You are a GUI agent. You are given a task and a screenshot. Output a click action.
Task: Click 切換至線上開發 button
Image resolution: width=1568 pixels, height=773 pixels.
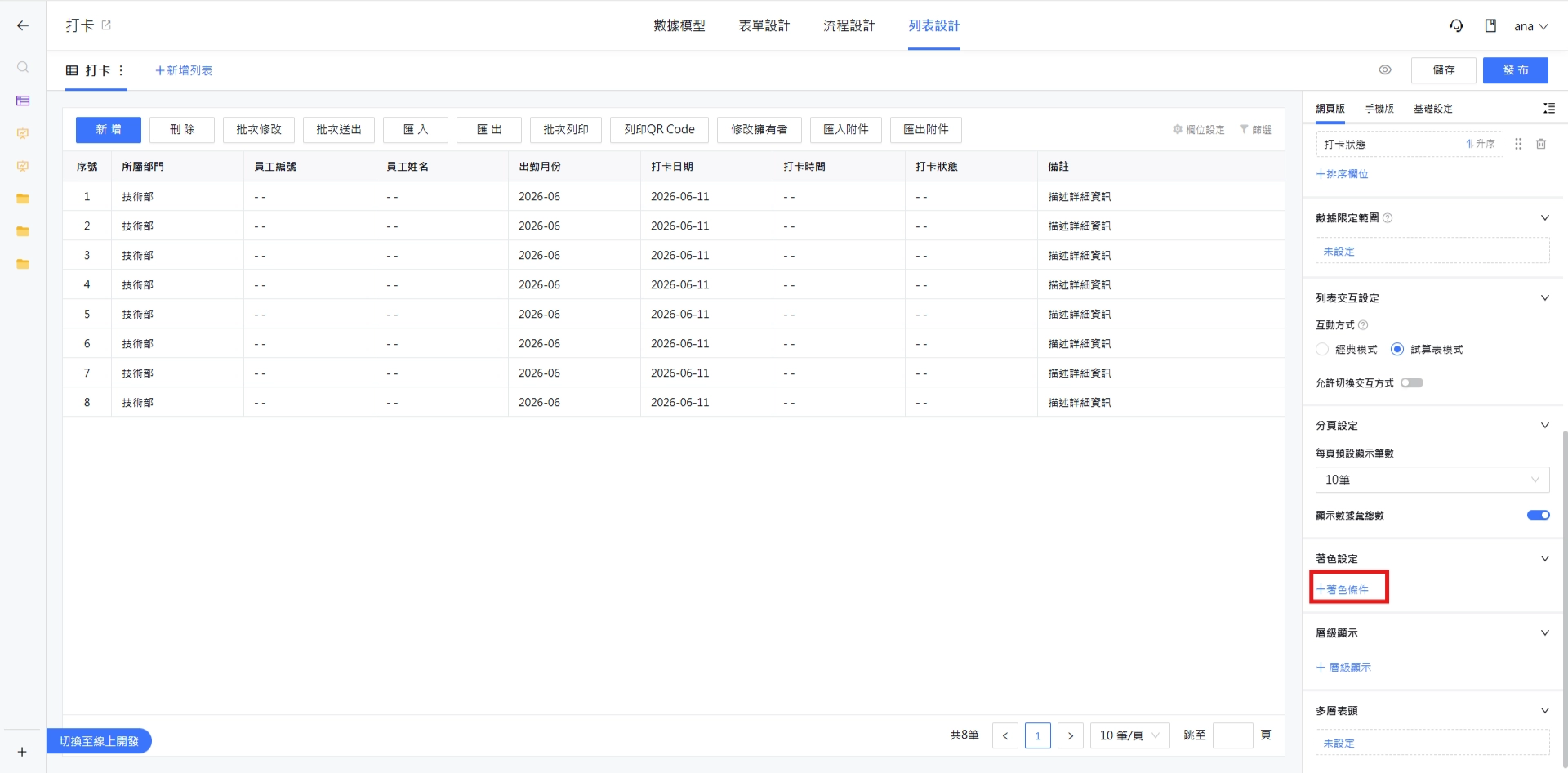99,741
